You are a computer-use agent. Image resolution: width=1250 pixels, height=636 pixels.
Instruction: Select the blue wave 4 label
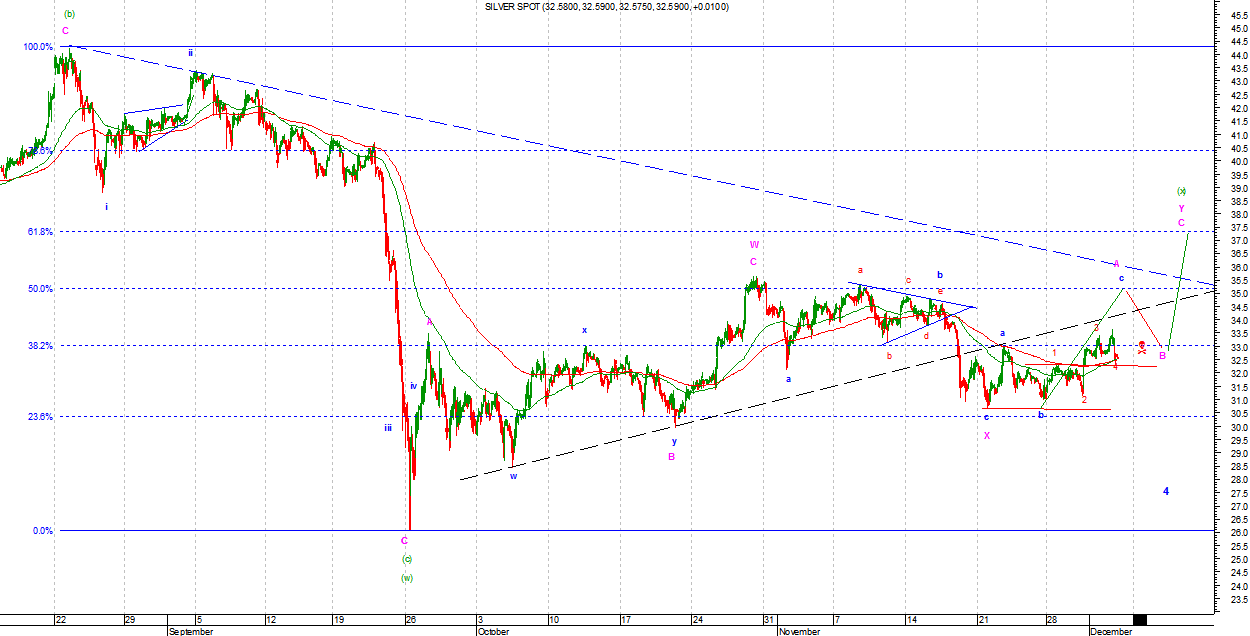coord(1166,491)
